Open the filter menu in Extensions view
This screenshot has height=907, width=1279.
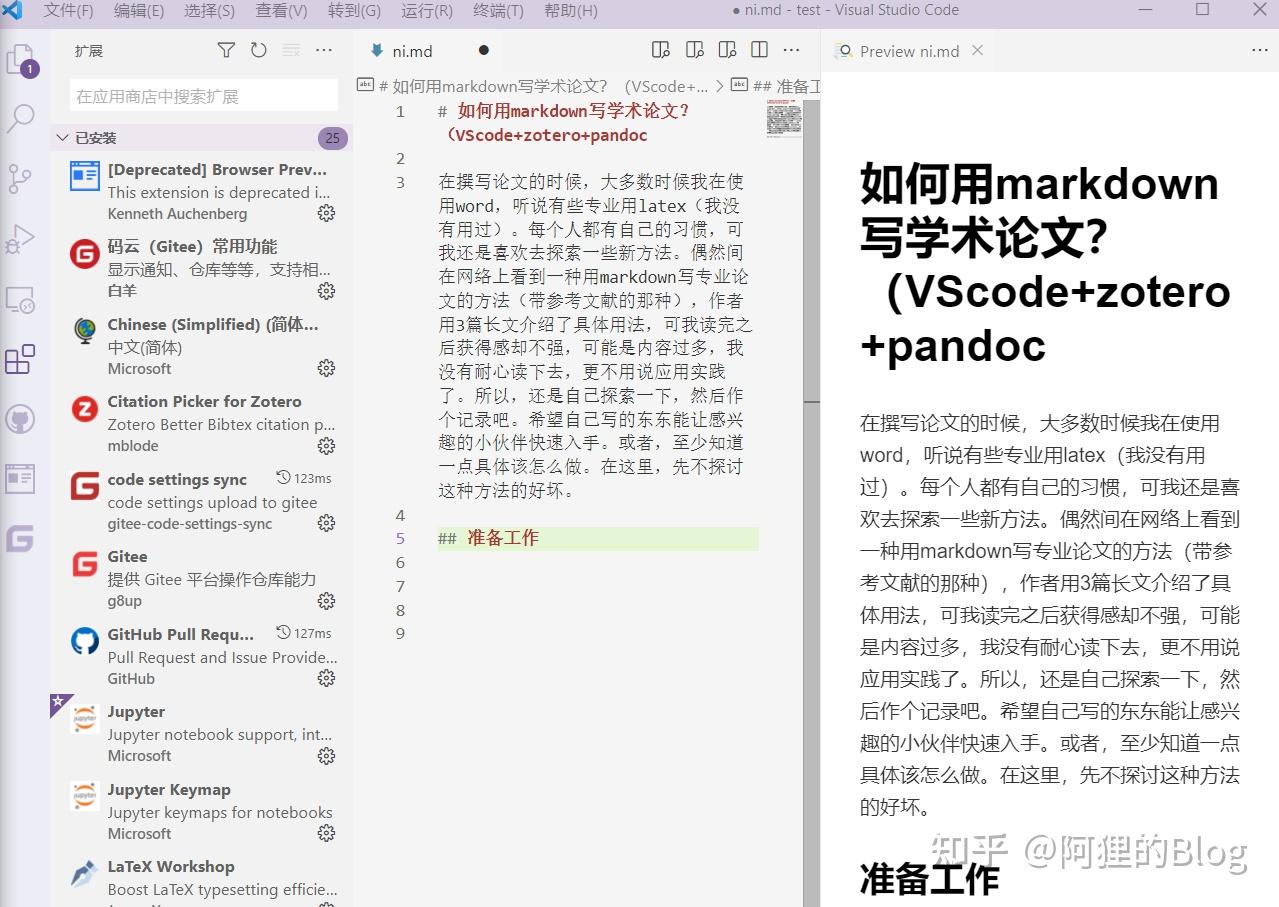pyautogui.click(x=226, y=49)
